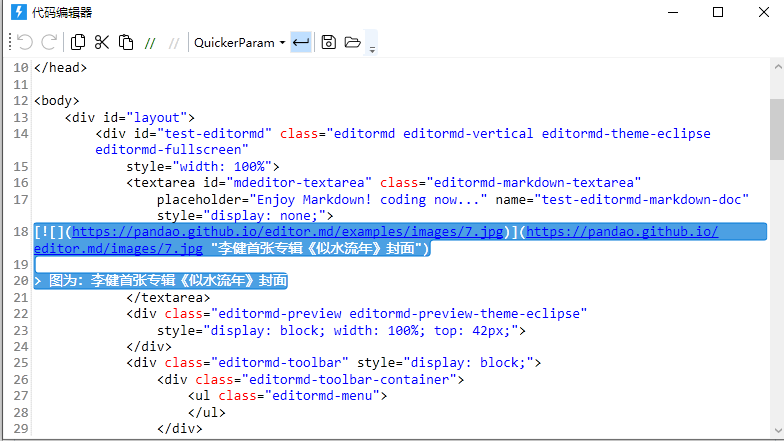Click "editormd-toolbar-container" class value
This screenshot has width=784, height=441.
(x=349, y=380)
